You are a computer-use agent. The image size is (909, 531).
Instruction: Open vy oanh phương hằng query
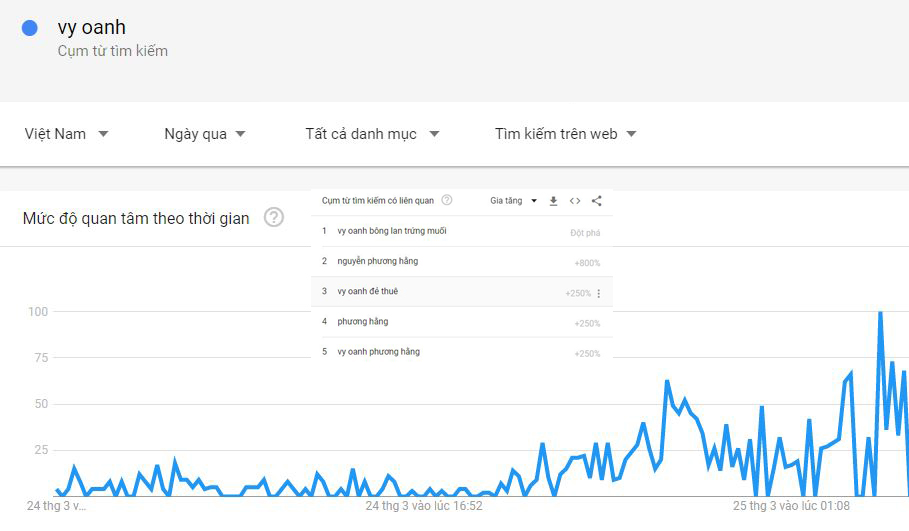pyautogui.click(x=378, y=352)
